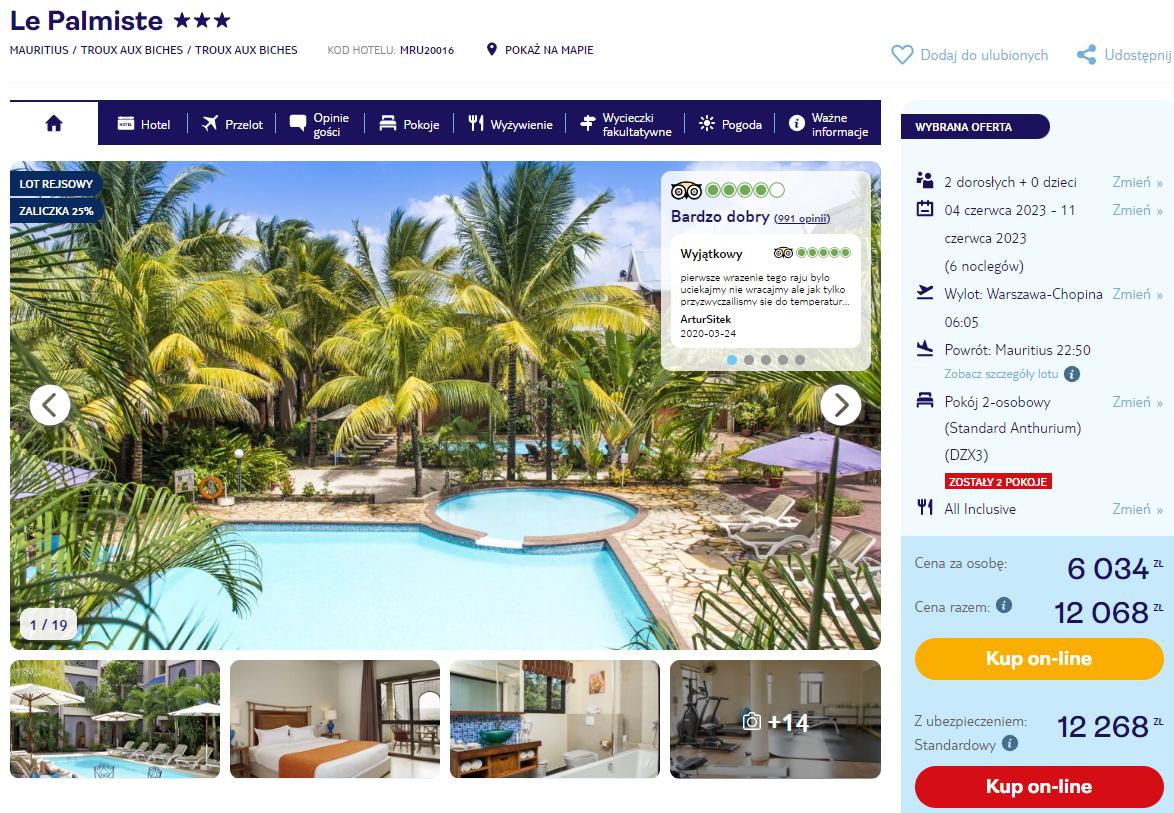1174x813 pixels.
Task: Select the second review carousel dot
Action: click(749, 360)
